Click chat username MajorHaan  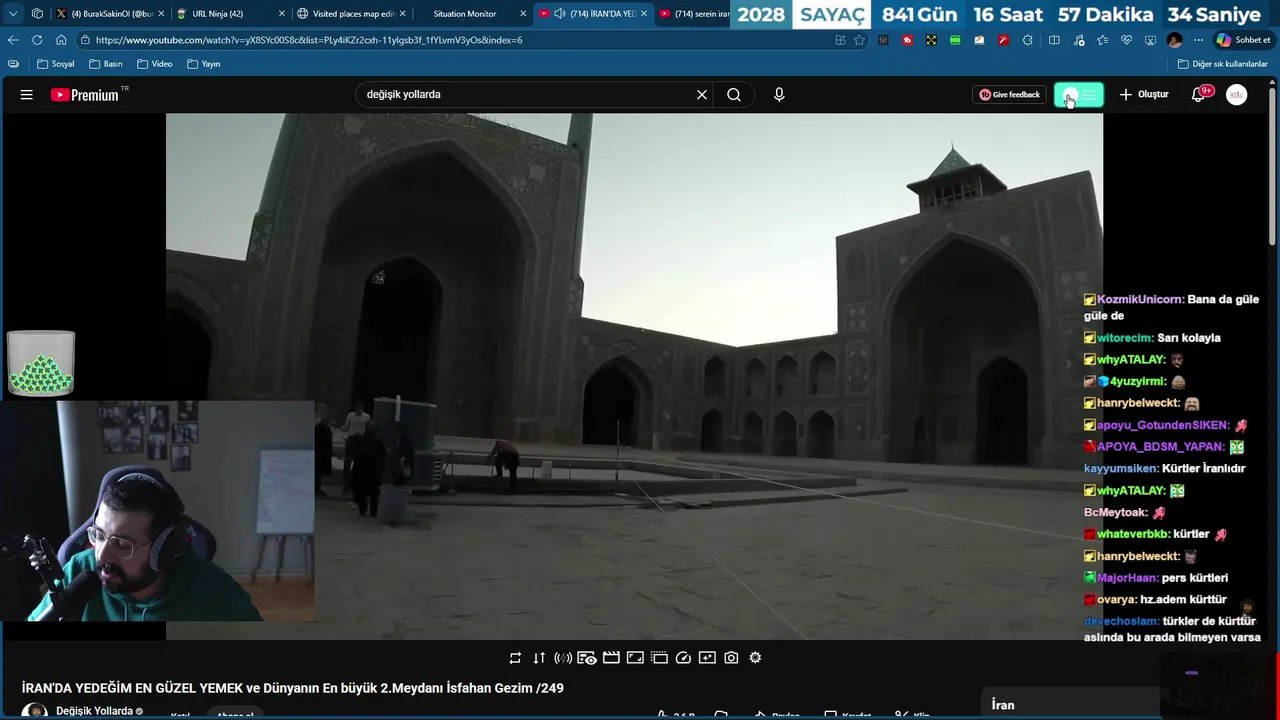tap(1127, 577)
